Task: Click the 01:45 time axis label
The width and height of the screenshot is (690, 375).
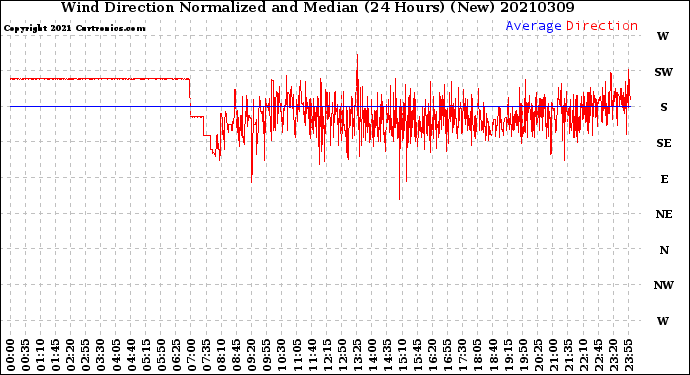Action: point(56,355)
